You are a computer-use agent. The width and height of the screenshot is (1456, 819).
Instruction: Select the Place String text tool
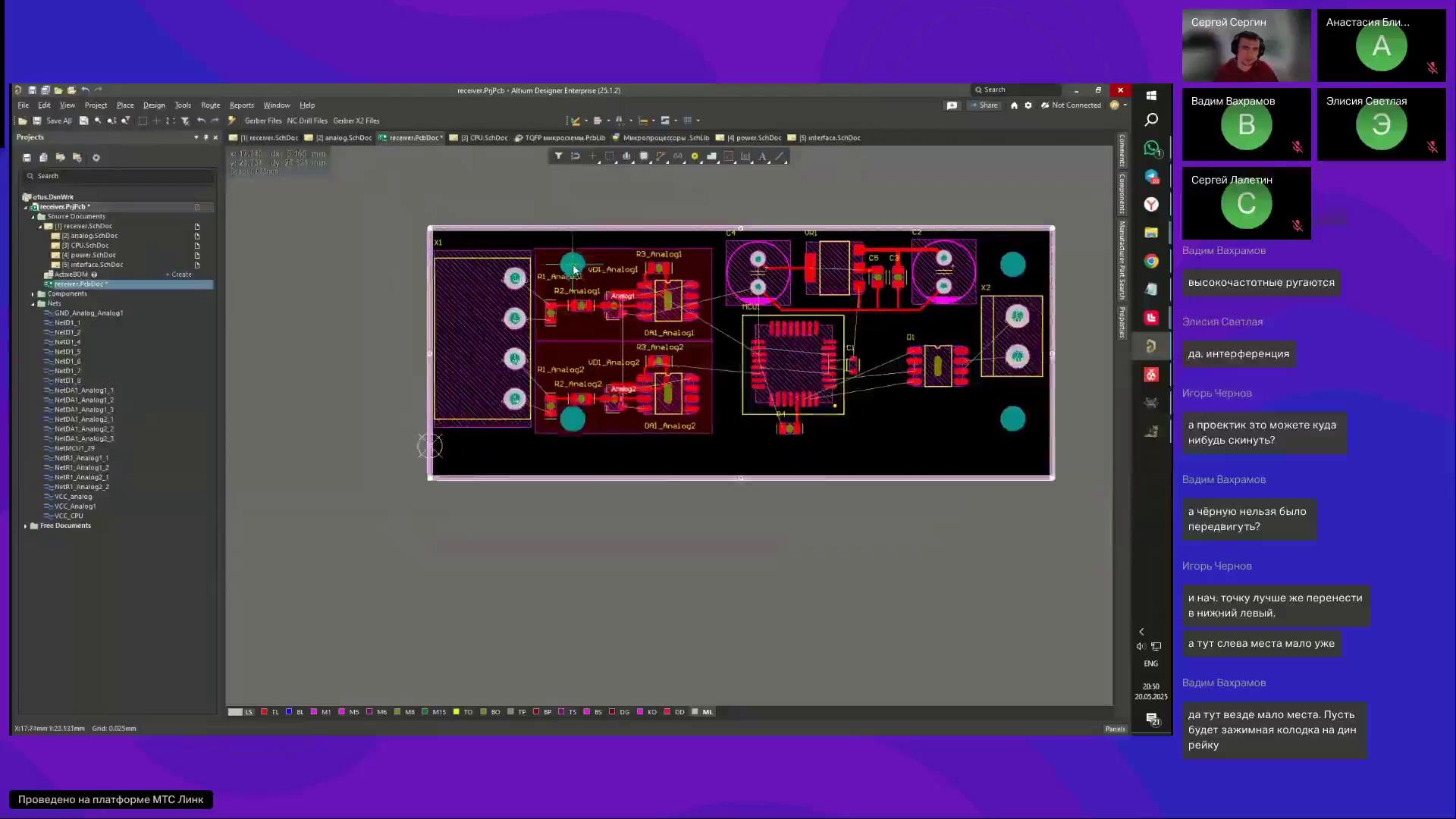(x=762, y=156)
